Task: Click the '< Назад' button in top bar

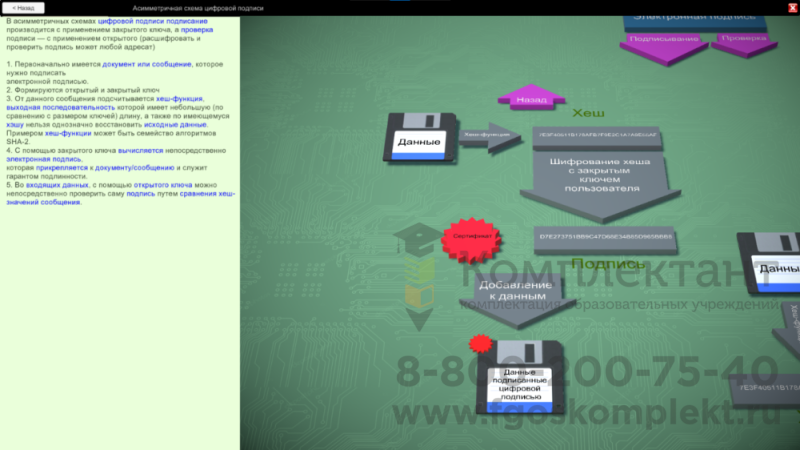Action: point(22,7)
